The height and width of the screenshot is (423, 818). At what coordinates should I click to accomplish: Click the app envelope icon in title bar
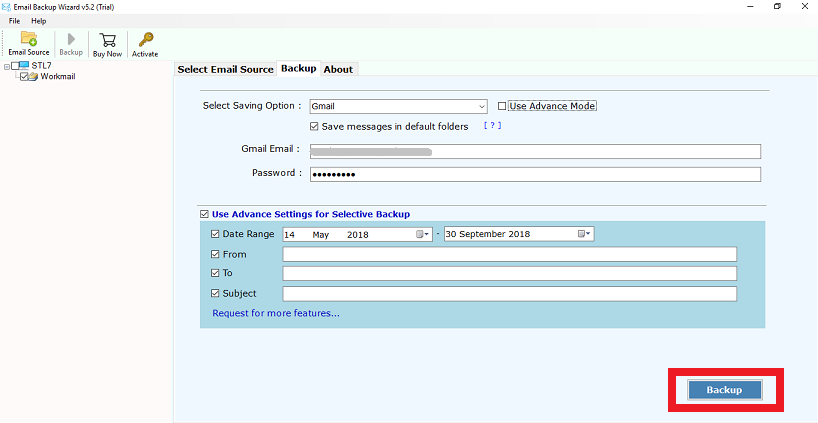click(6, 7)
